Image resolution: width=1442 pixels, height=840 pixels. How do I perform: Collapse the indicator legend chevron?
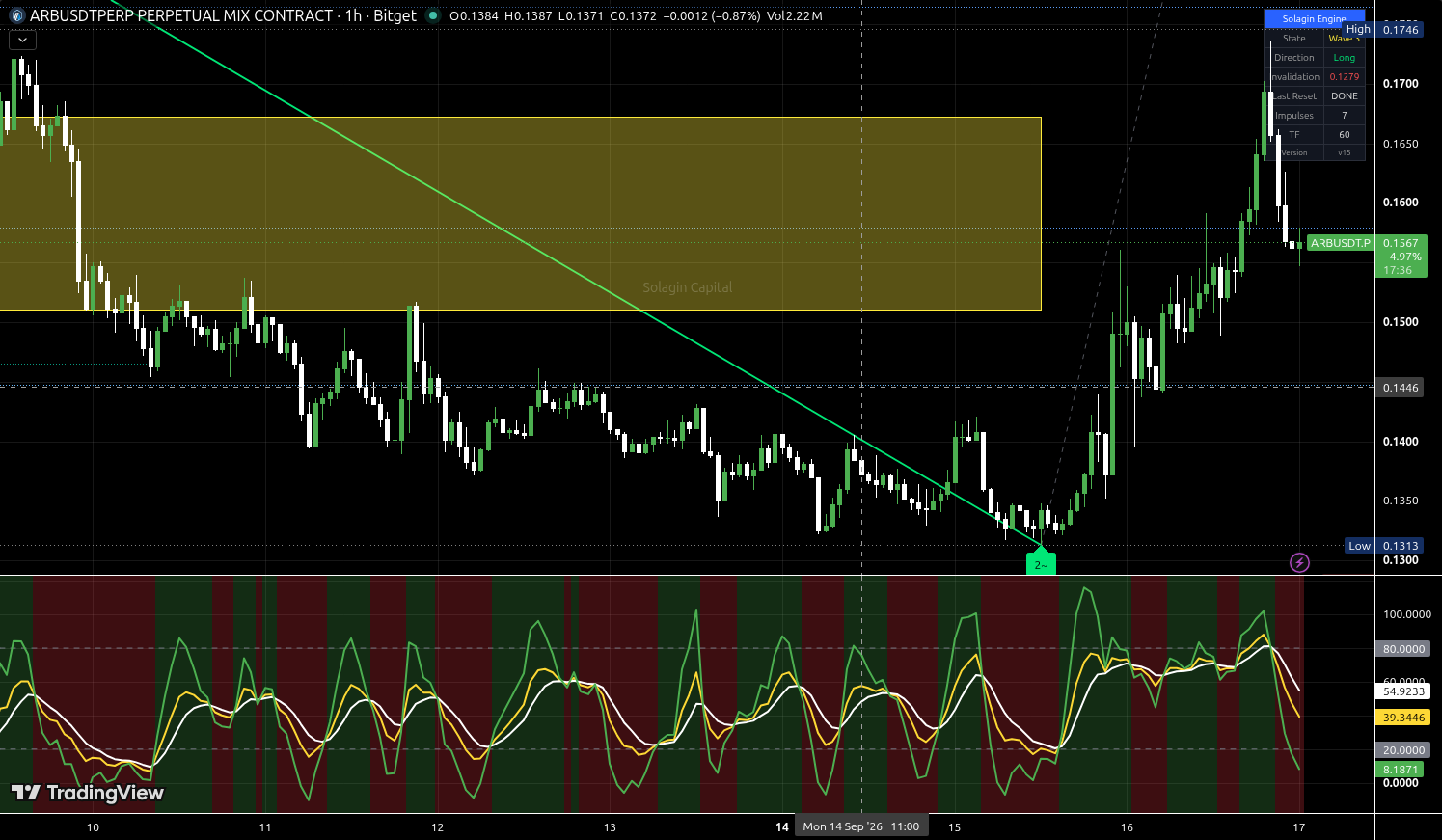point(22,41)
